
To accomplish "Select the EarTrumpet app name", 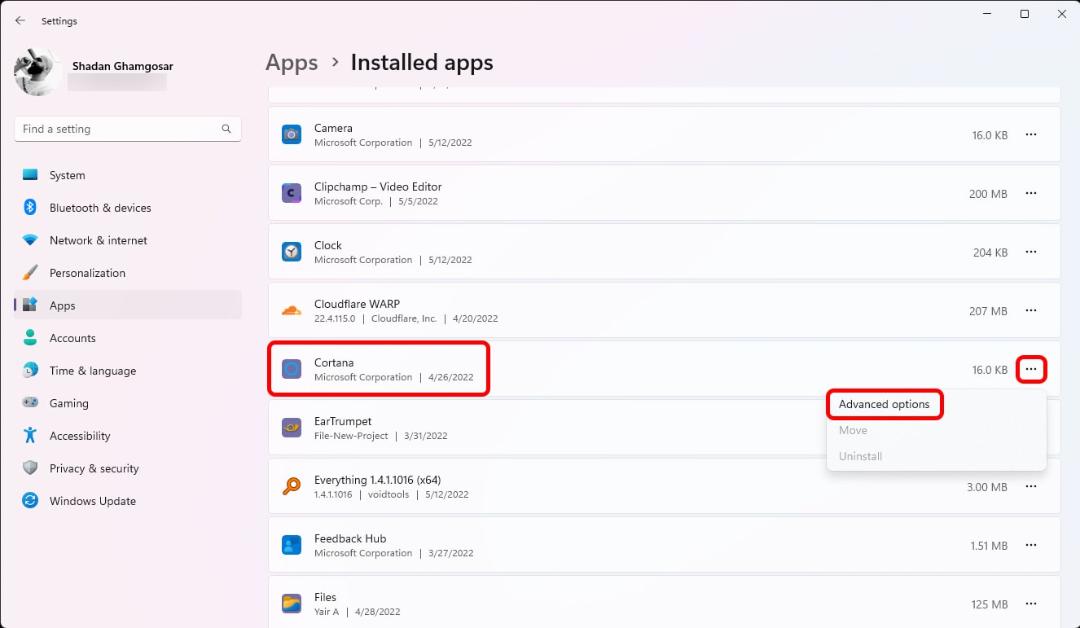I will pyautogui.click(x=342, y=421).
